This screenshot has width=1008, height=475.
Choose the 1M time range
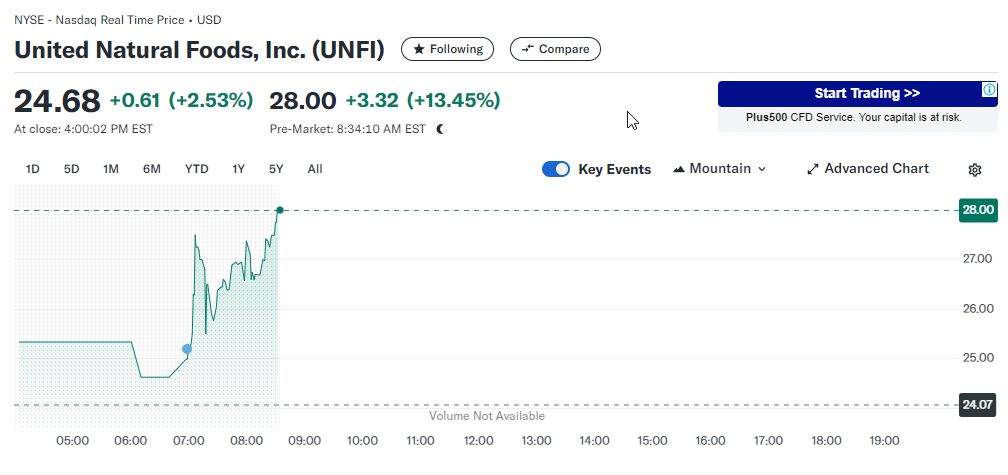point(111,169)
